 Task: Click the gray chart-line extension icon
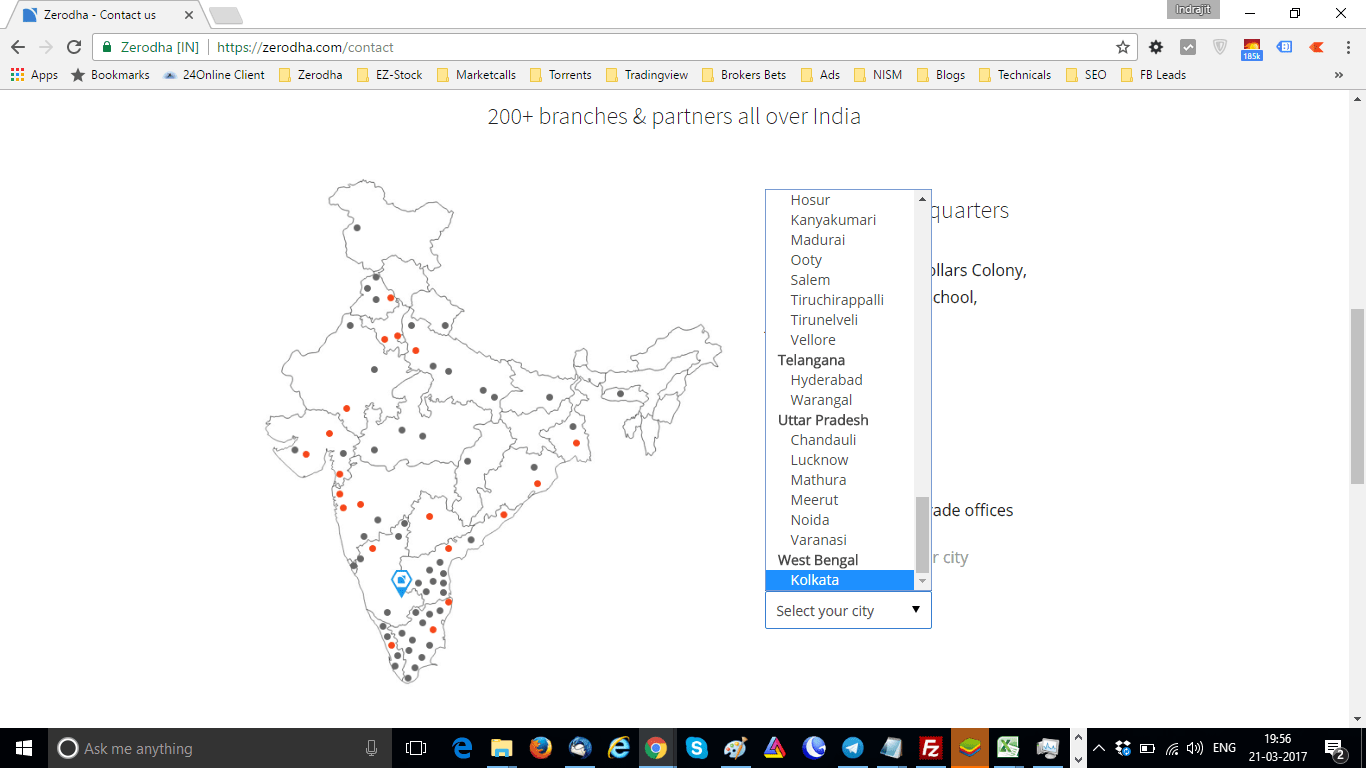1188,47
